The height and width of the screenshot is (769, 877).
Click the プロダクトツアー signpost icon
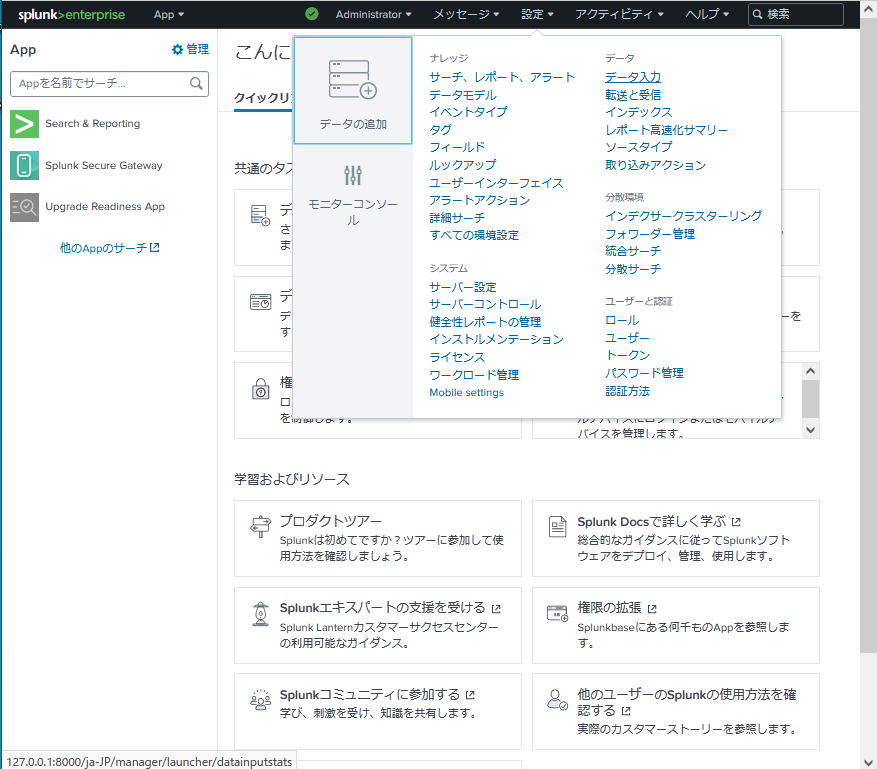[260, 526]
